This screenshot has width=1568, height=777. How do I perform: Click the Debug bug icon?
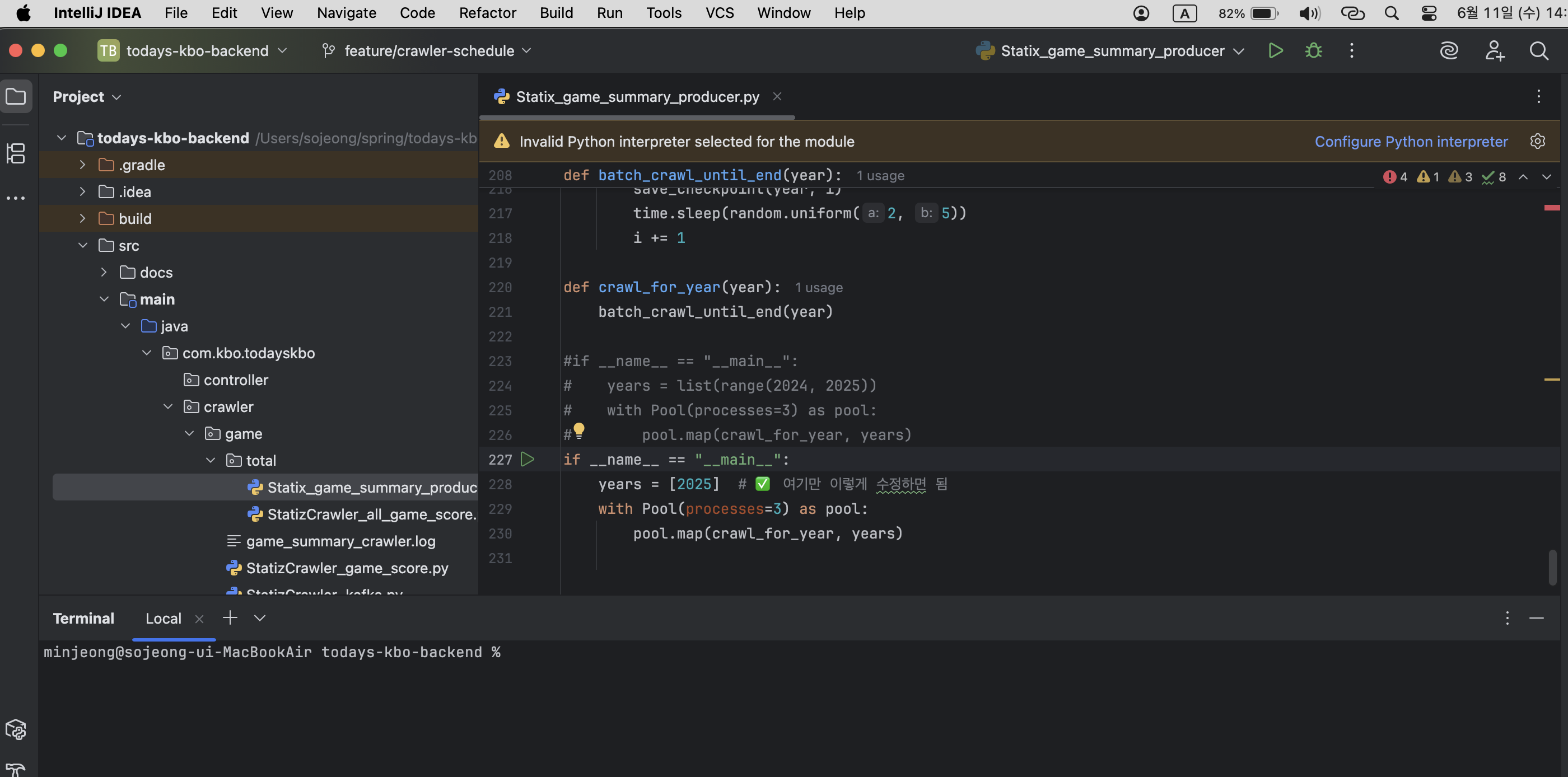1313,50
